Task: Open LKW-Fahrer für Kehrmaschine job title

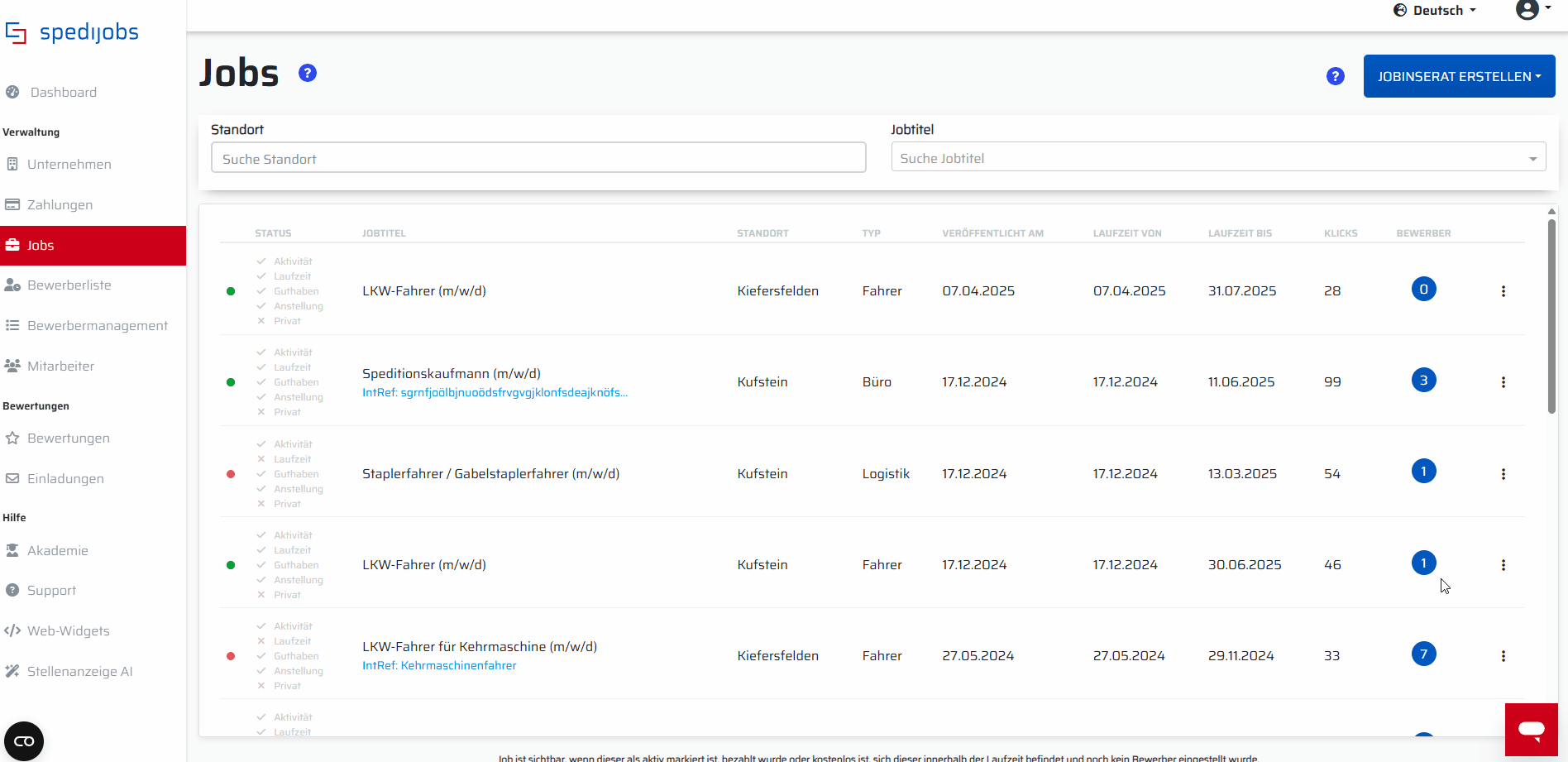Action: [x=480, y=646]
